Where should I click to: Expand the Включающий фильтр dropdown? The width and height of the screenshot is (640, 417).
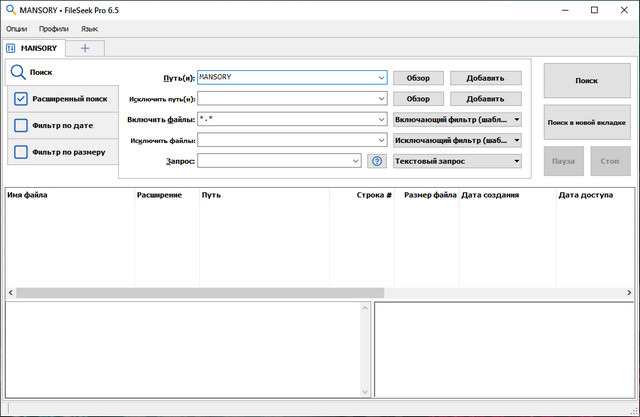[516, 119]
